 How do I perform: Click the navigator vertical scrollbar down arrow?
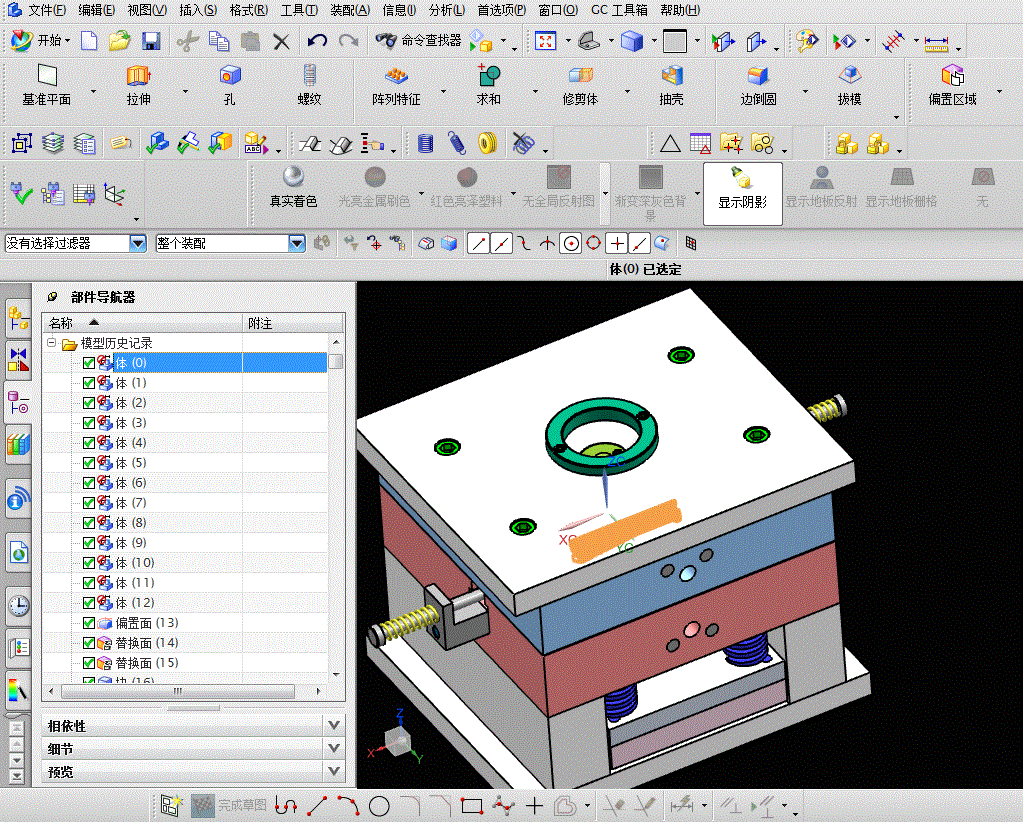pyautogui.click(x=336, y=676)
